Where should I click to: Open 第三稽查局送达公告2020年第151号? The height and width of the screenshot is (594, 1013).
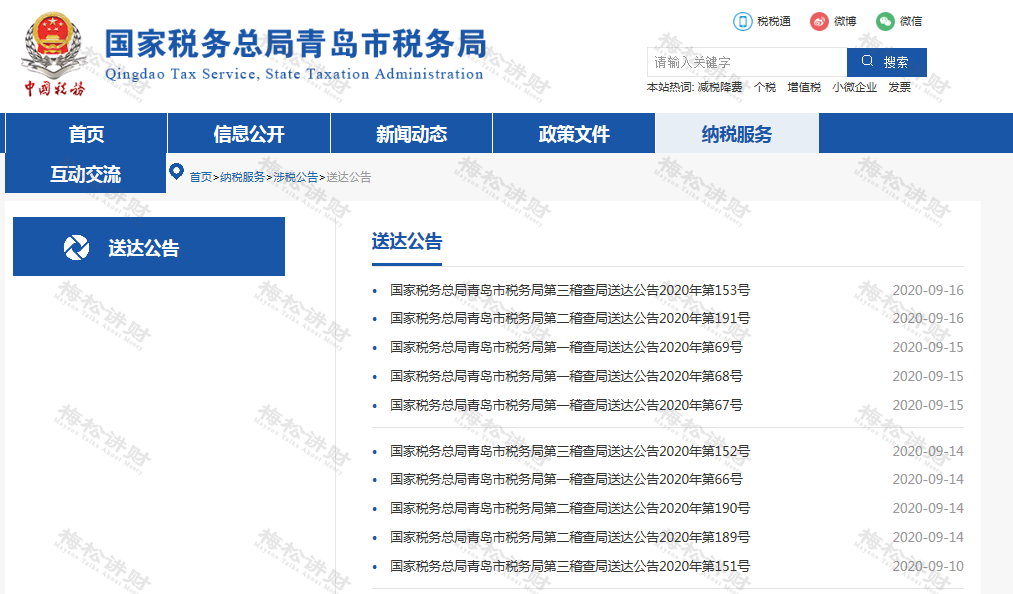point(570,566)
